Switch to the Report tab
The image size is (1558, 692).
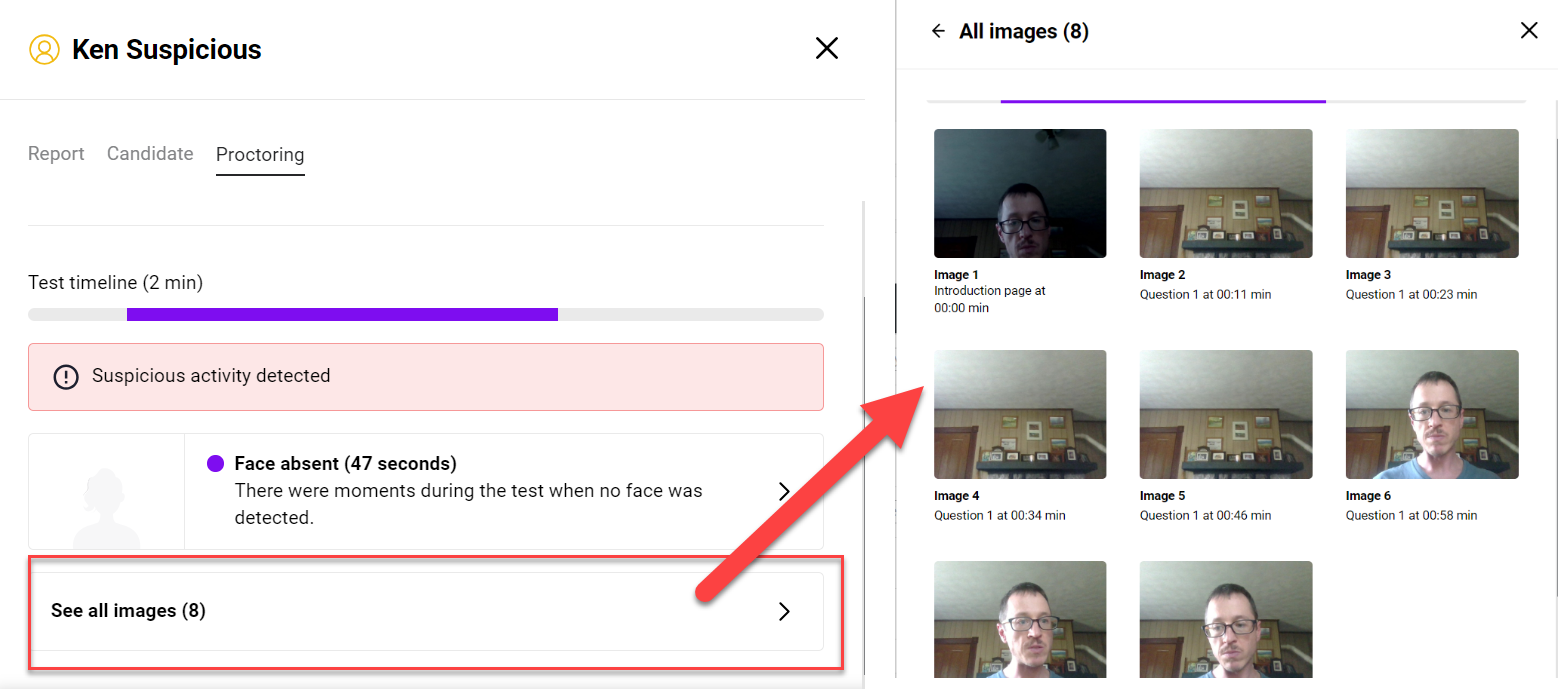[56, 154]
